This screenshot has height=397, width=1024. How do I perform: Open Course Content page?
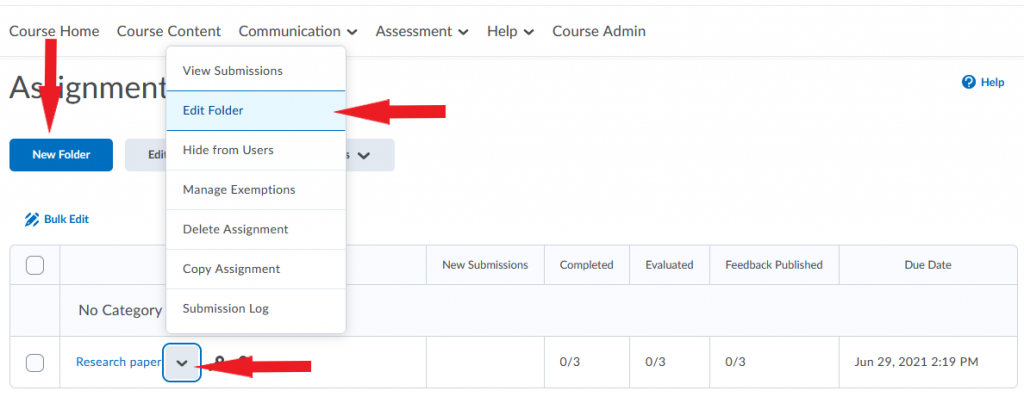point(168,31)
